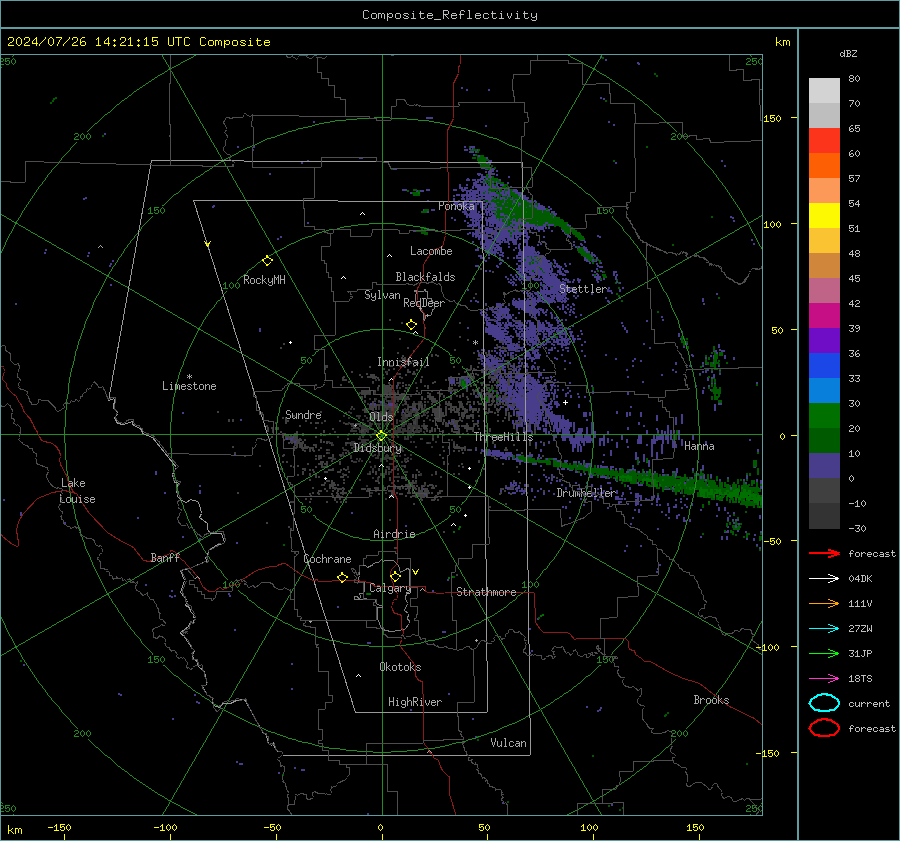The width and height of the screenshot is (900, 841).
Task: Click the Stettler label
Action: pos(583,289)
